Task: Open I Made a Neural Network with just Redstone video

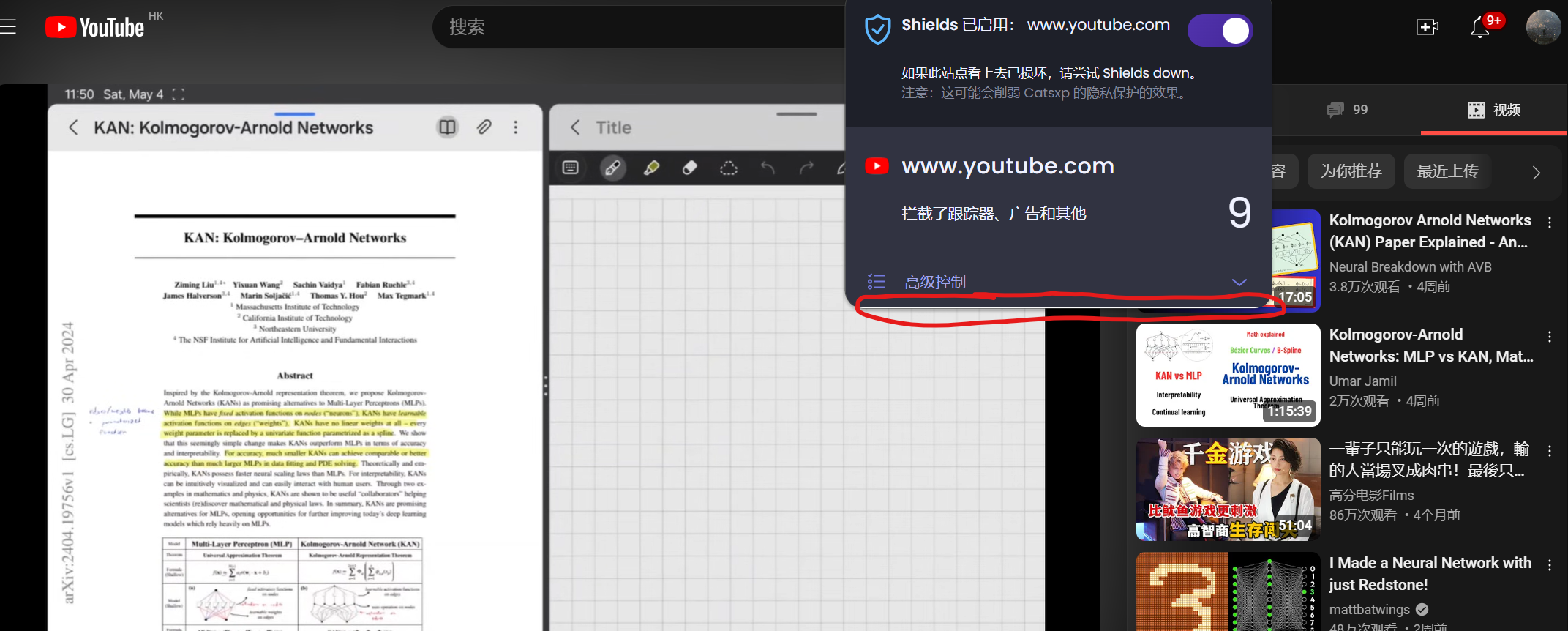Action: tap(1430, 574)
